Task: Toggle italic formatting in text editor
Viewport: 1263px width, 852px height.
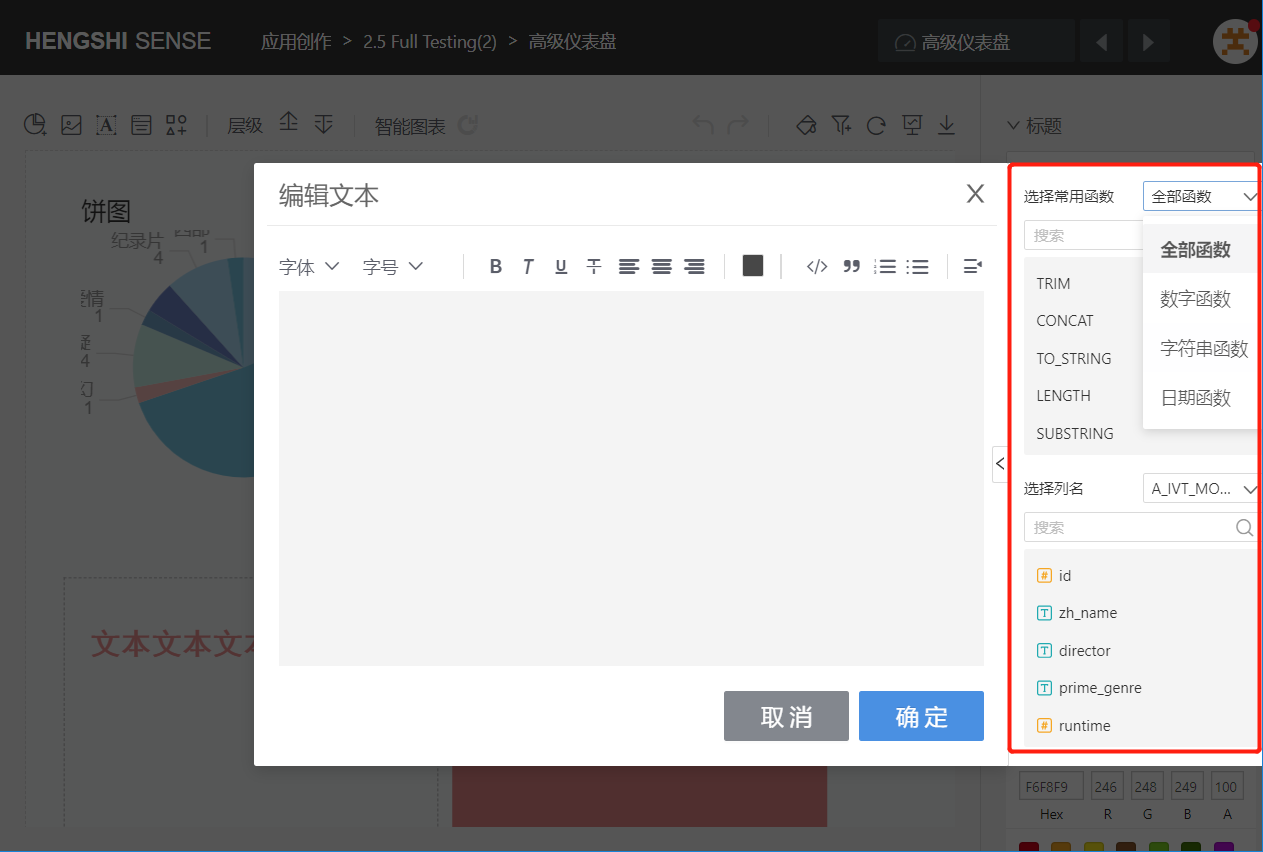Action: tap(528, 267)
